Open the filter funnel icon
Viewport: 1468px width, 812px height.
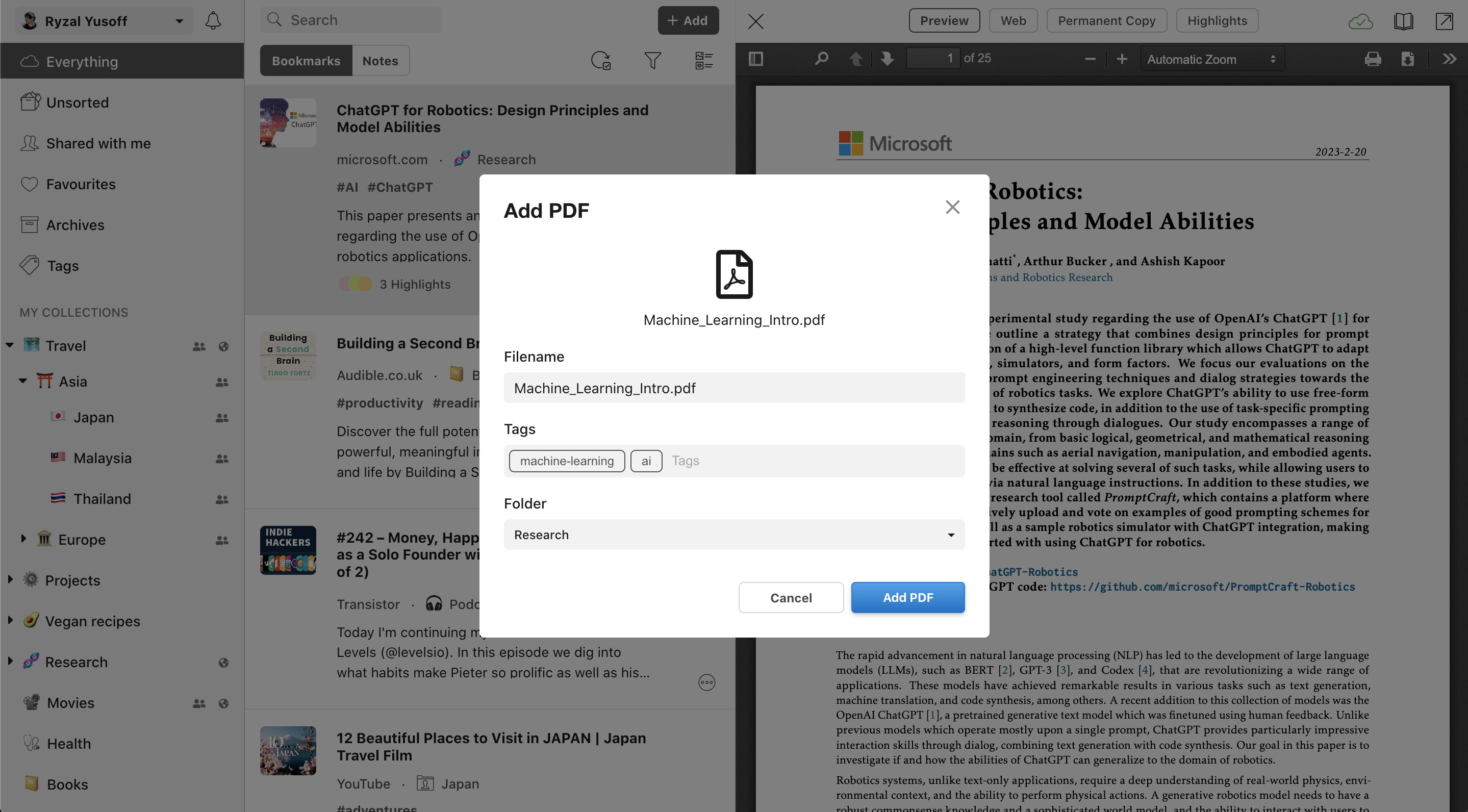pos(652,60)
